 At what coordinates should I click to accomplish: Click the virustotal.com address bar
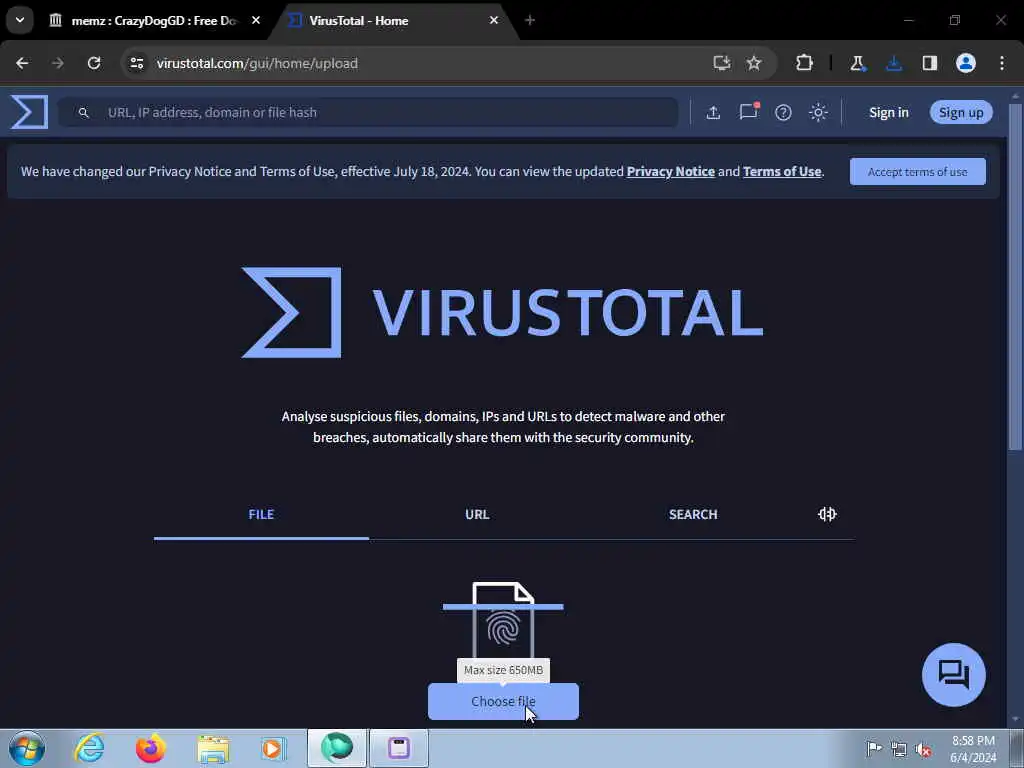(418, 63)
